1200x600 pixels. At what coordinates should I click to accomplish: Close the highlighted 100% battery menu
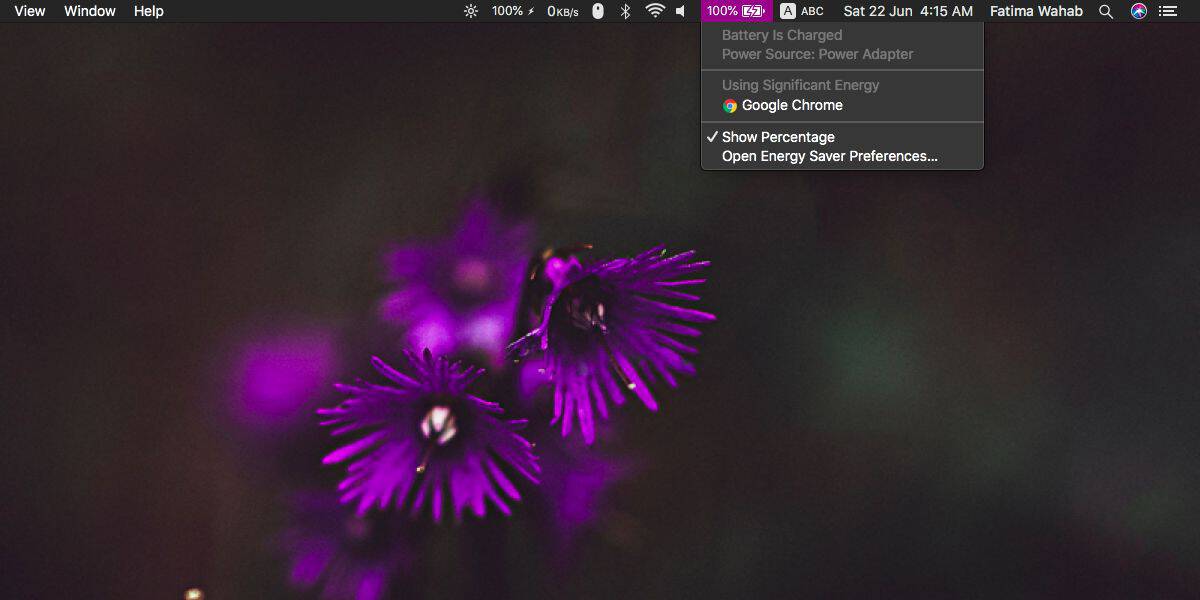coord(736,11)
